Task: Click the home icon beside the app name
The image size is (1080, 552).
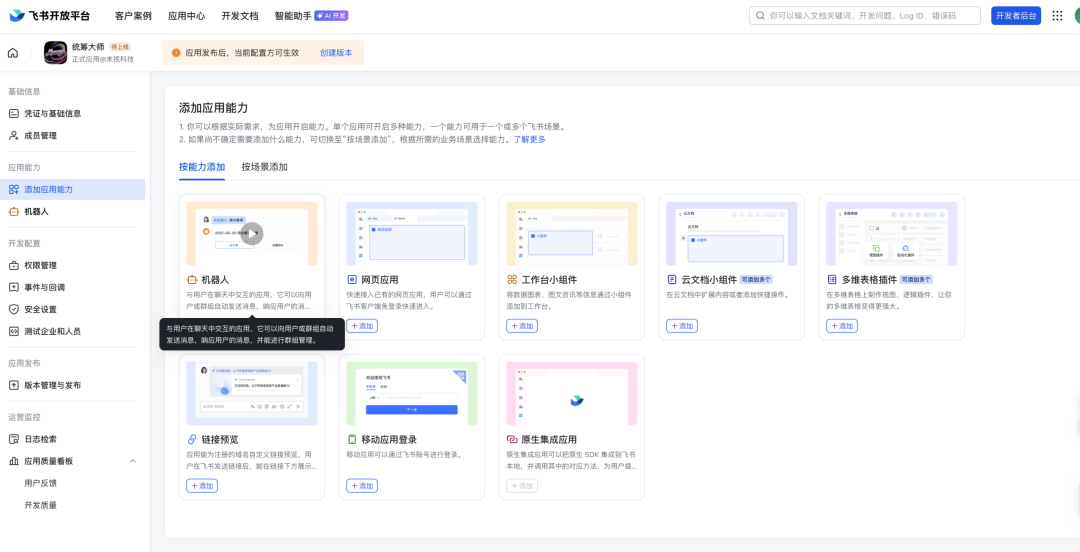Action: coord(13,53)
